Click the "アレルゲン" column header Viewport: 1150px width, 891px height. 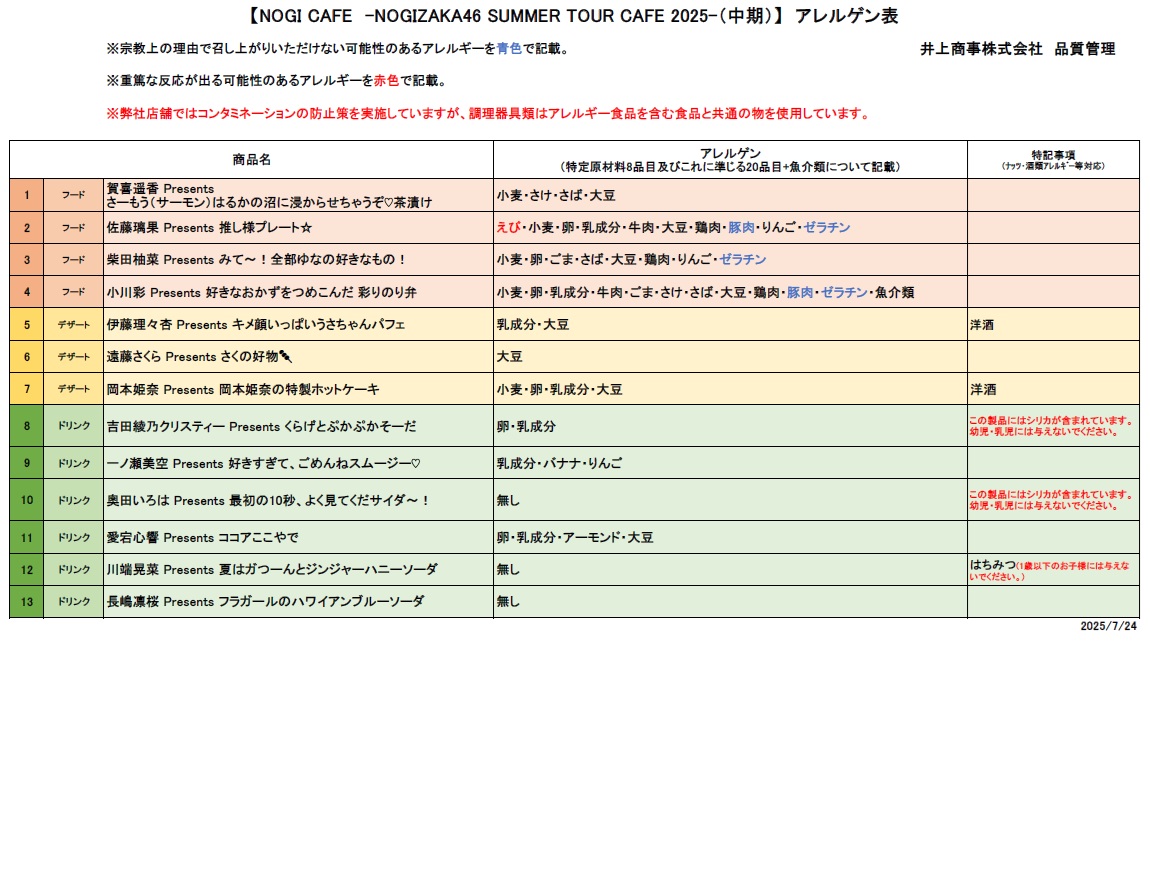coord(730,159)
